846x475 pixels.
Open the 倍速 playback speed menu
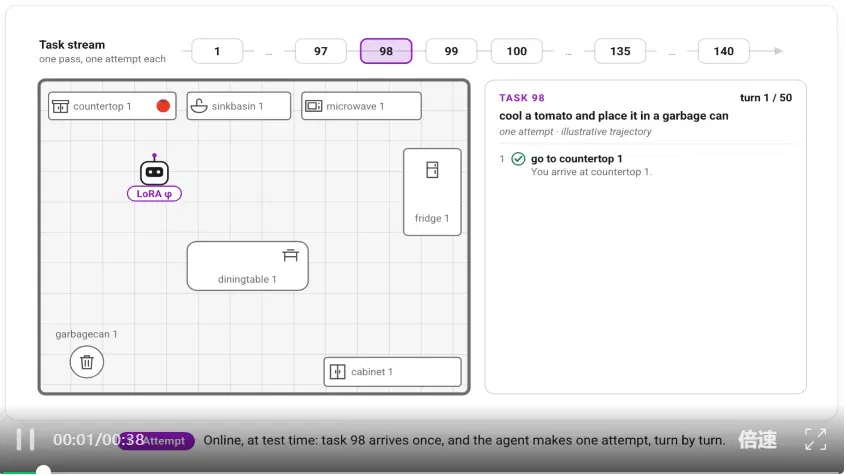(x=758, y=440)
